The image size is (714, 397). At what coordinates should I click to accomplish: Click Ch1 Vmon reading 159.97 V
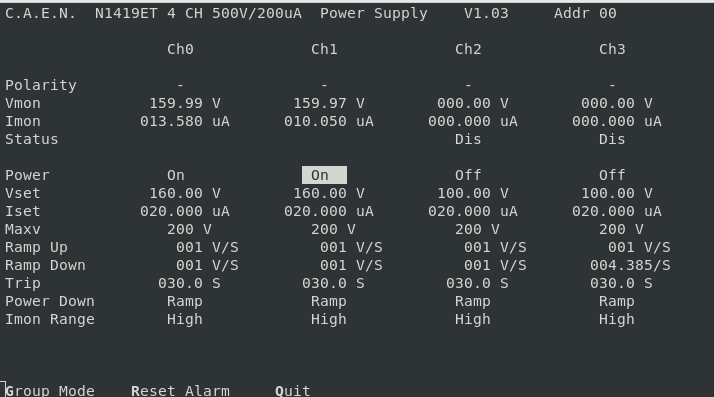pyautogui.click(x=329, y=103)
